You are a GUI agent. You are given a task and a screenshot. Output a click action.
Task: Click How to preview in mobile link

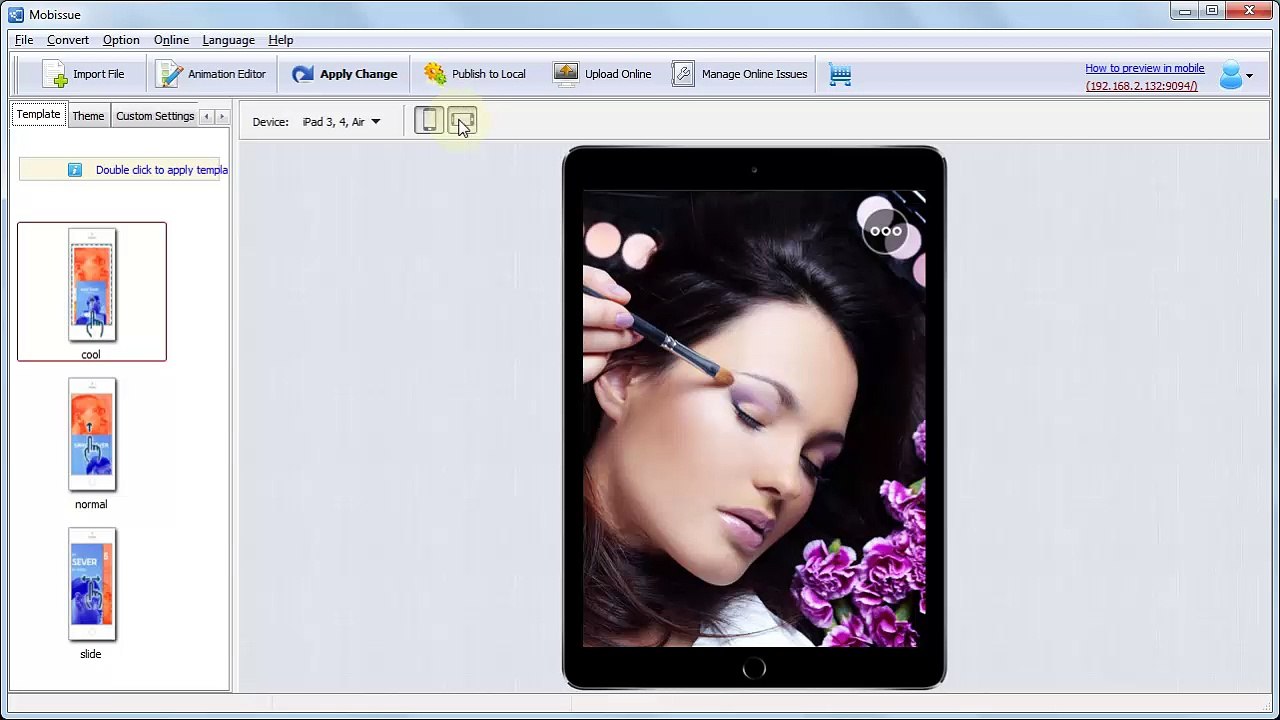click(x=1144, y=68)
